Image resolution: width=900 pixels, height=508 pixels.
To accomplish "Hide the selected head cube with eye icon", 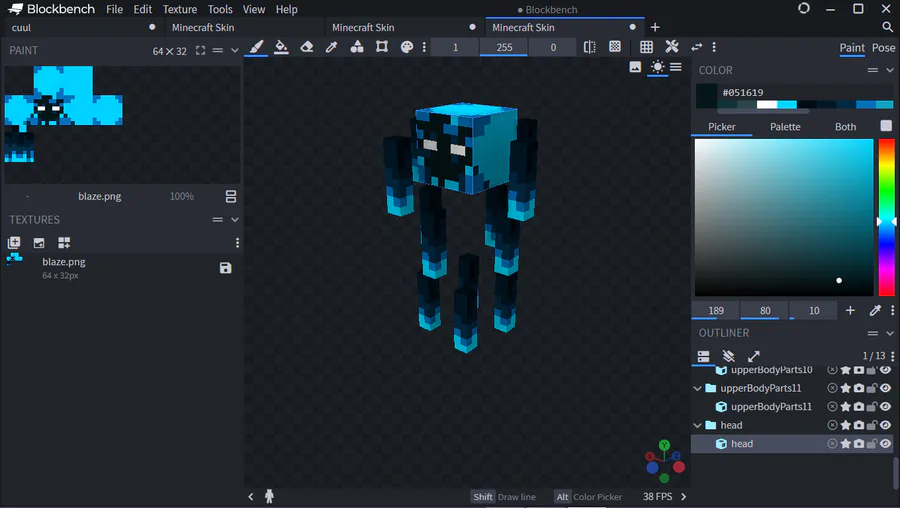I will pos(886,444).
